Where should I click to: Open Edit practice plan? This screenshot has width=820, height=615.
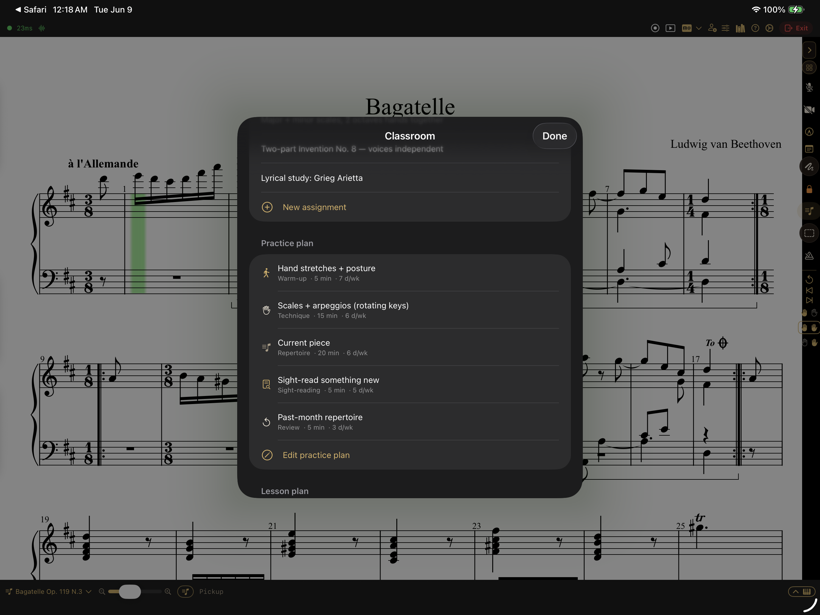pos(409,455)
